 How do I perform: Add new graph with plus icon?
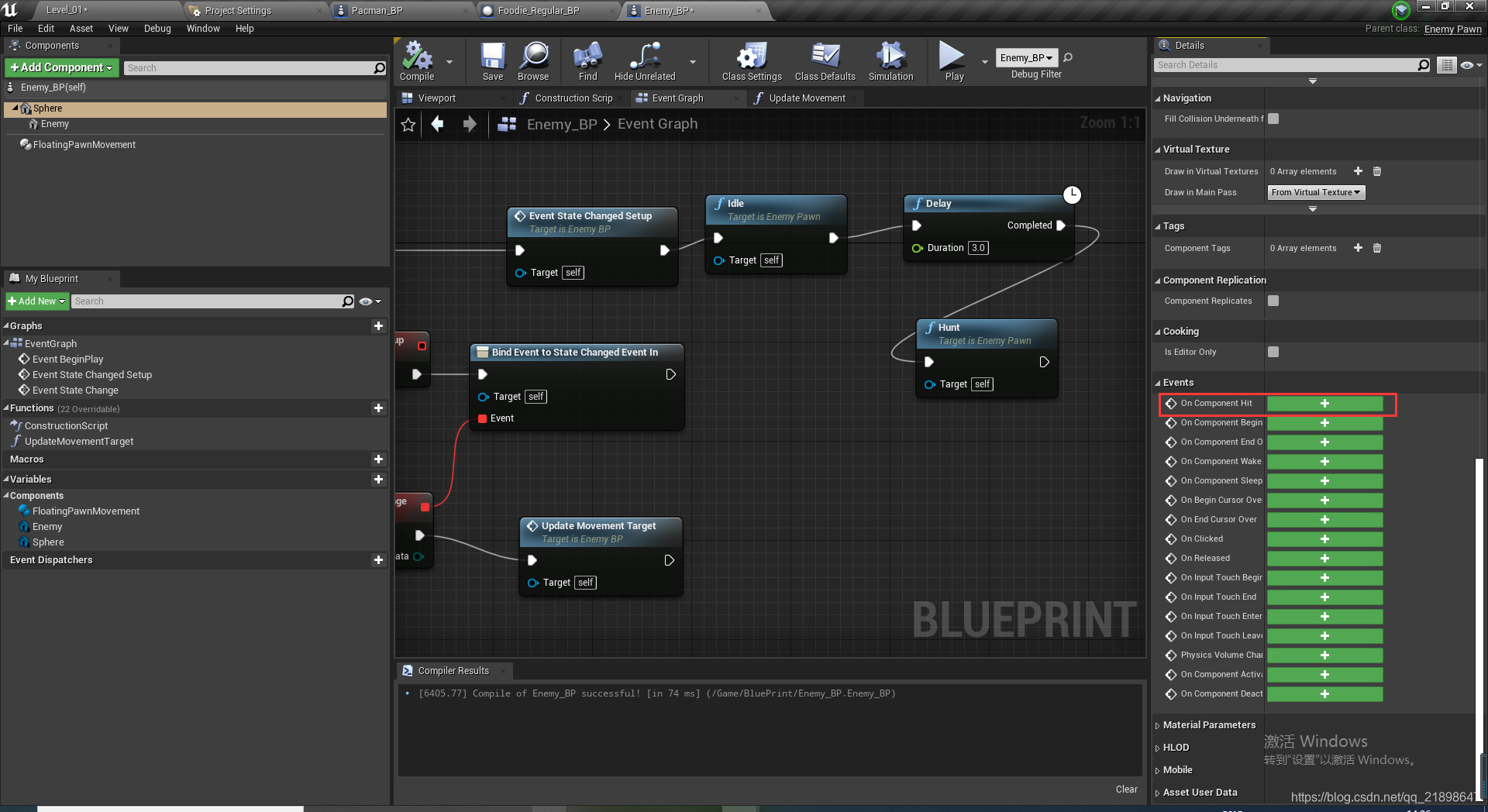pyautogui.click(x=378, y=326)
